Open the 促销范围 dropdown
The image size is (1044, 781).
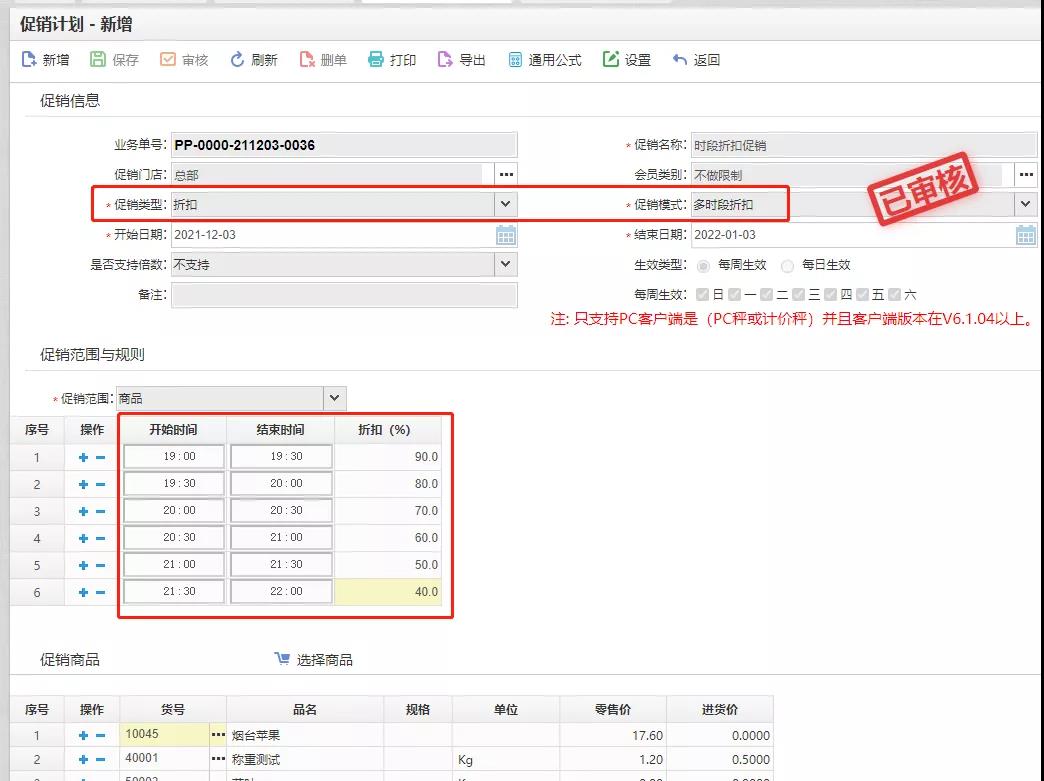(x=335, y=398)
